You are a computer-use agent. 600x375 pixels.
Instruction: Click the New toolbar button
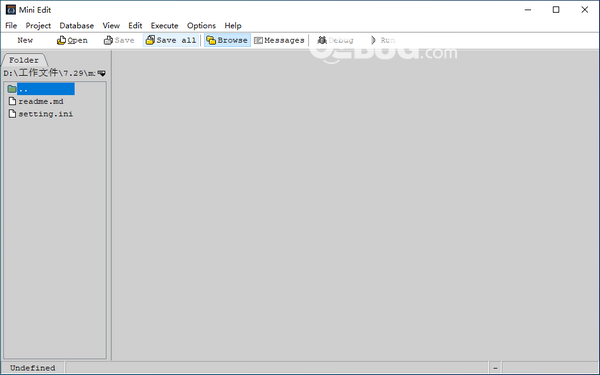pos(25,40)
